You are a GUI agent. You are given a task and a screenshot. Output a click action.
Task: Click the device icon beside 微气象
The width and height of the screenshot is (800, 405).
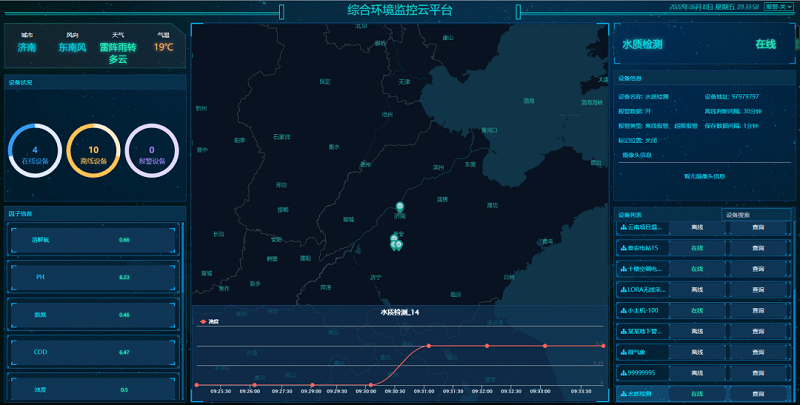(624, 352)
